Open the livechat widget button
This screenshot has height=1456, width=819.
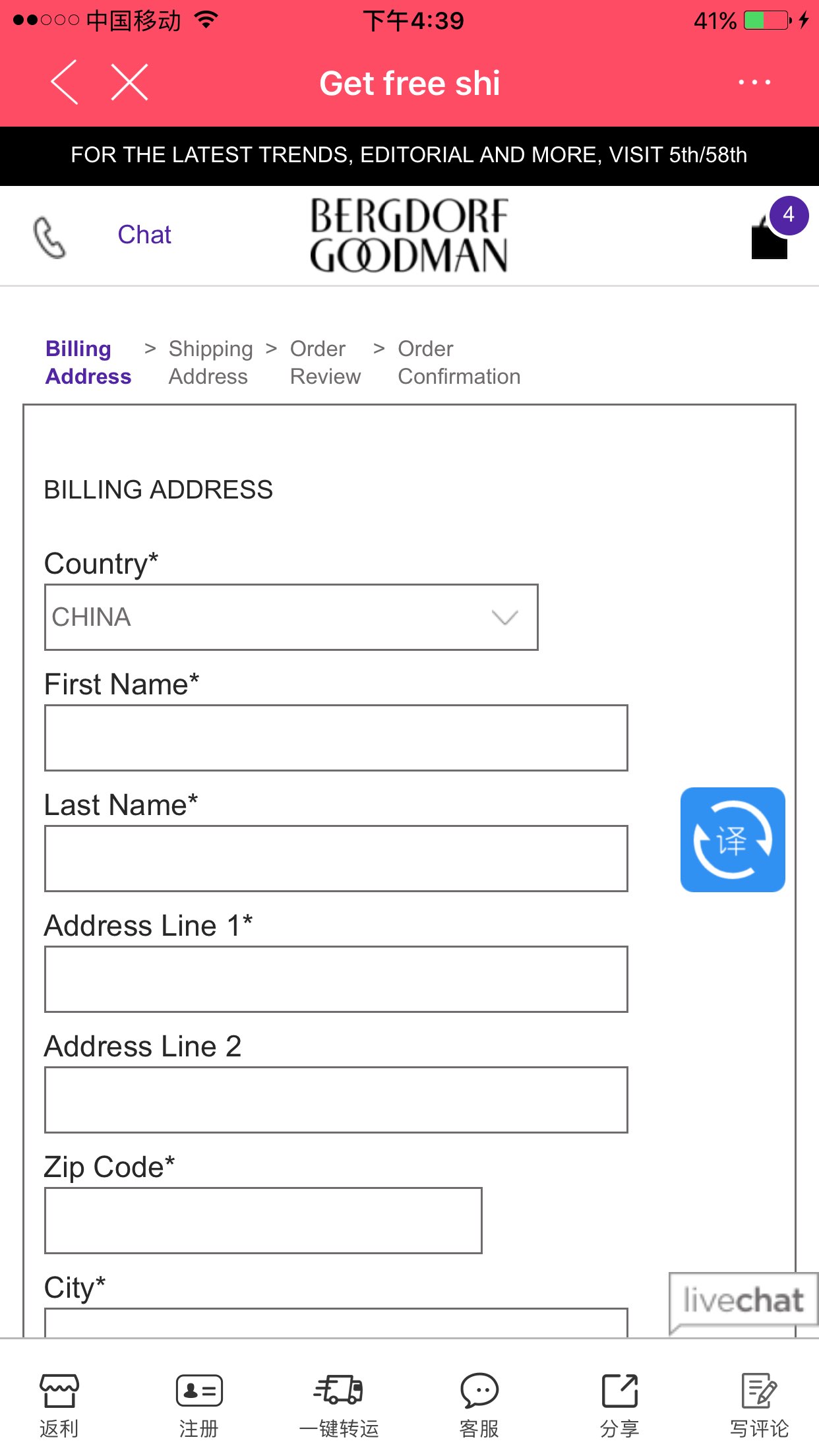(743, 1302)
